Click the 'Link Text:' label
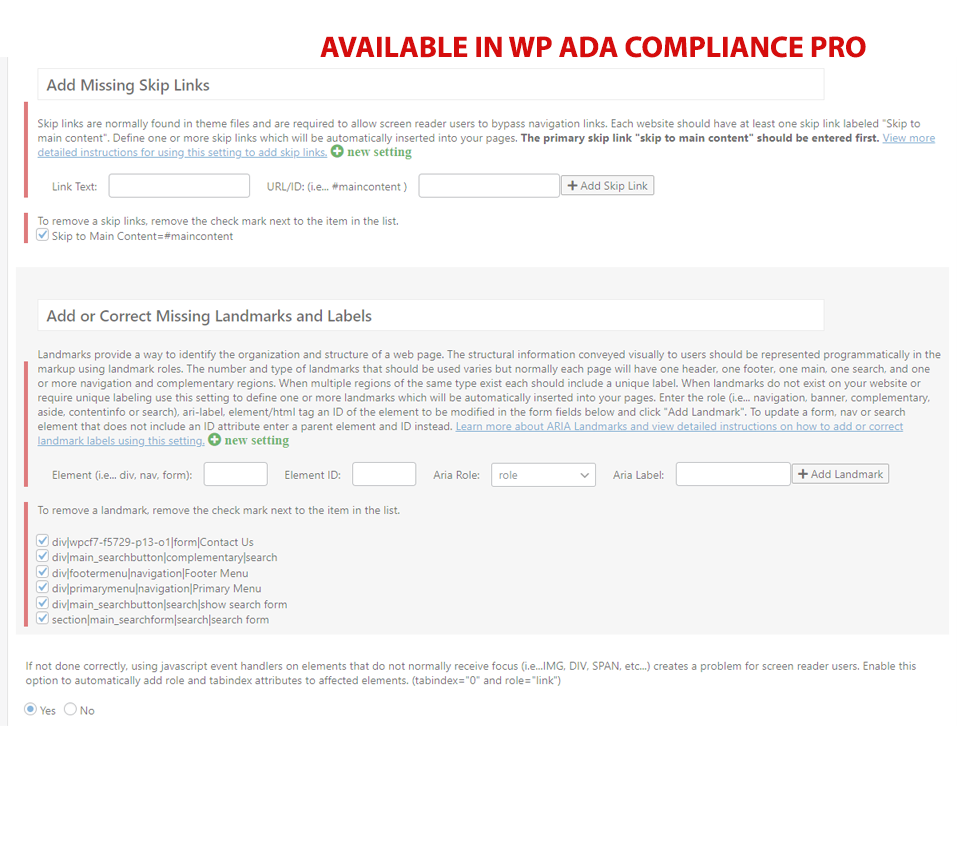The image size is (957, 851). coord(74,187)
